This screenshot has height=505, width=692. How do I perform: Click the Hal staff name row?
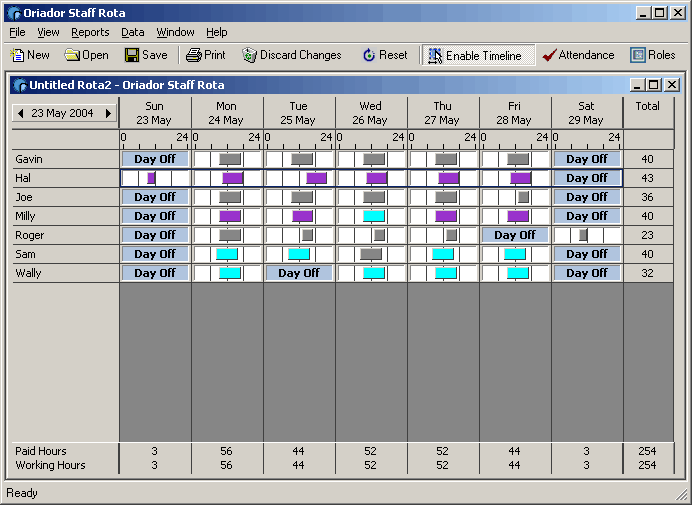65,178
